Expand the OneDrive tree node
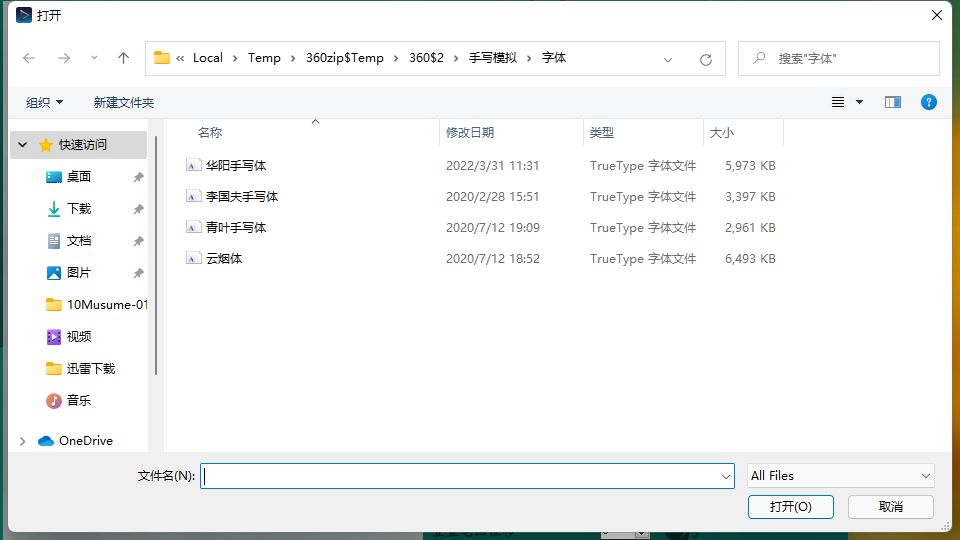The image size is (960, 540). pos(23,441)
